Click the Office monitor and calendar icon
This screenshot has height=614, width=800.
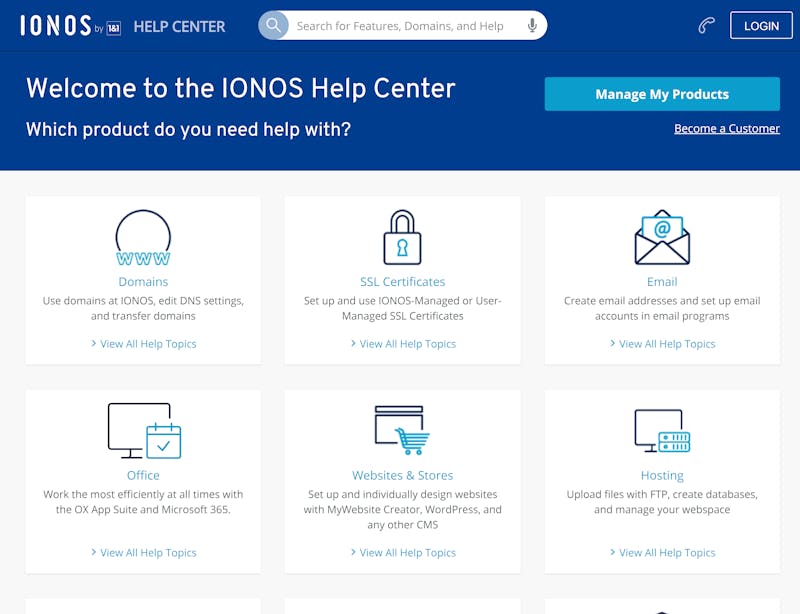(144, 431)
